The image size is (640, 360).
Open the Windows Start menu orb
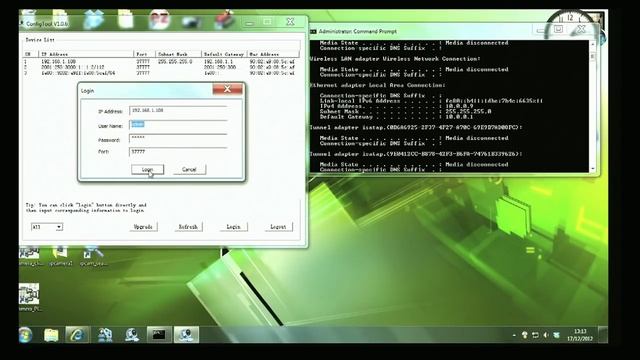[x=26, y=335]
